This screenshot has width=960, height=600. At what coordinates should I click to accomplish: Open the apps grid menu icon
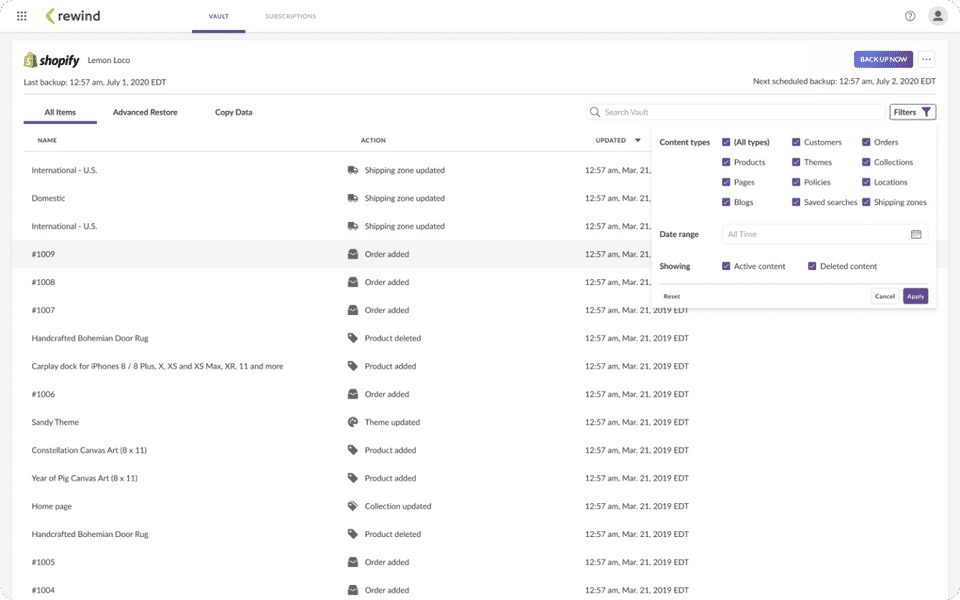coord(21,16)
